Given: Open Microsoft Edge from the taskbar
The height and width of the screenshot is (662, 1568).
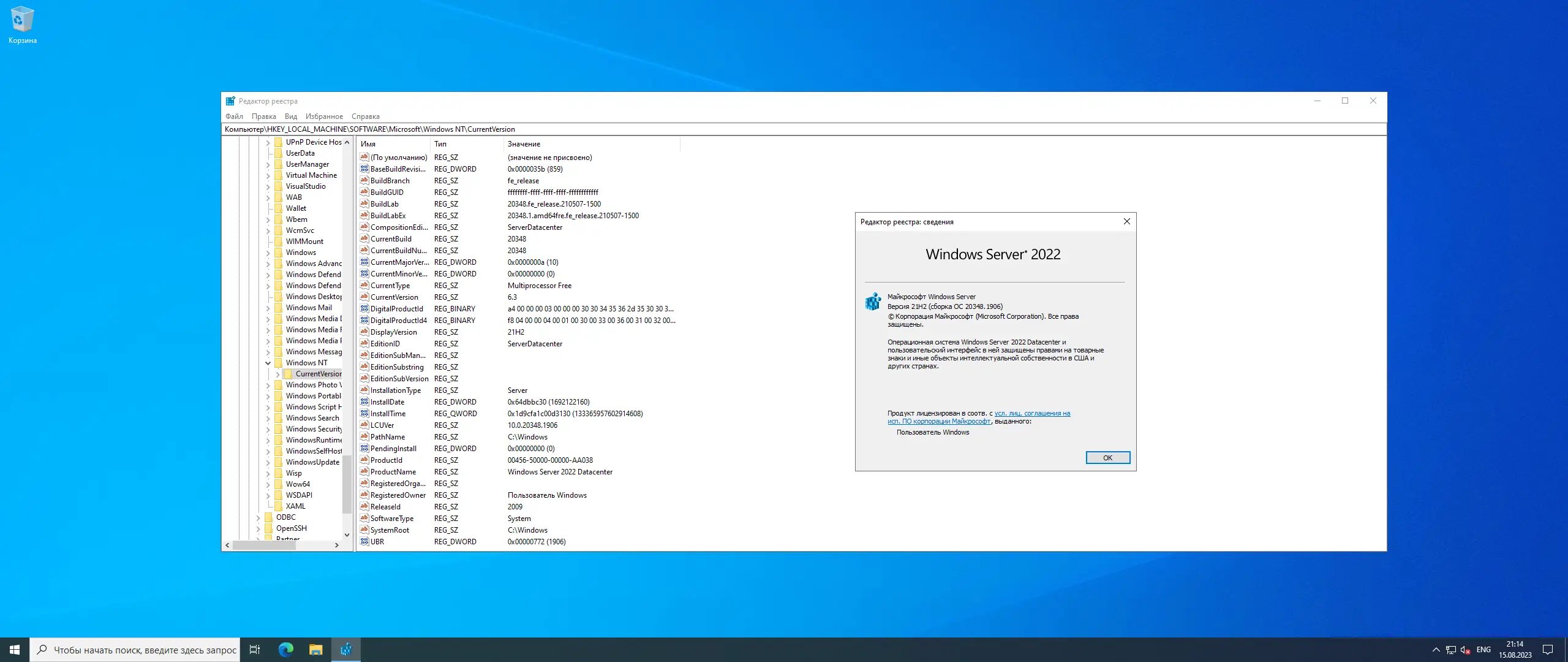Looking at the screenshot, I should (x=285, y=650).
